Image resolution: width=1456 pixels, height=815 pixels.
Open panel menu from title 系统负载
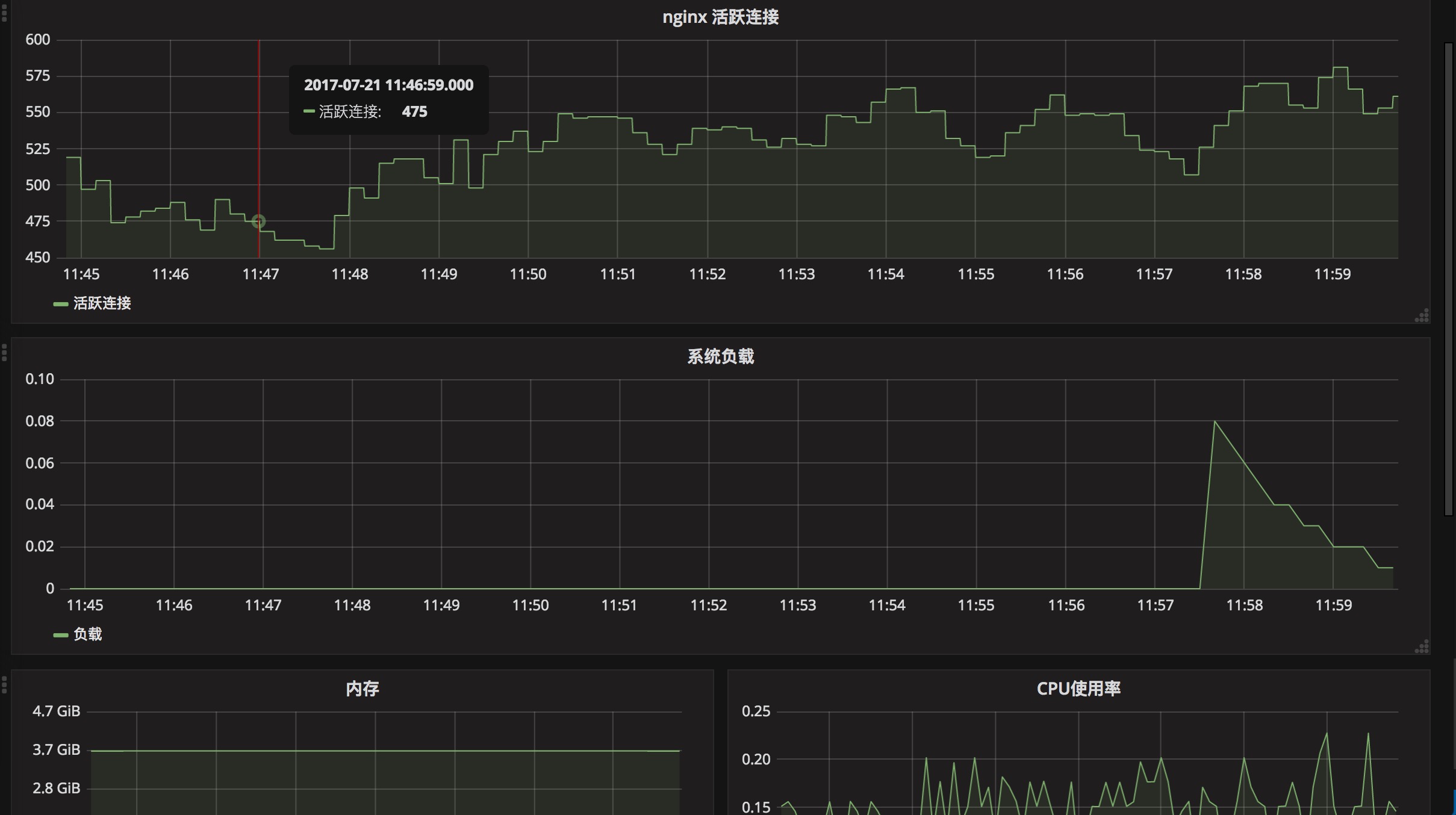pos(720,356)
